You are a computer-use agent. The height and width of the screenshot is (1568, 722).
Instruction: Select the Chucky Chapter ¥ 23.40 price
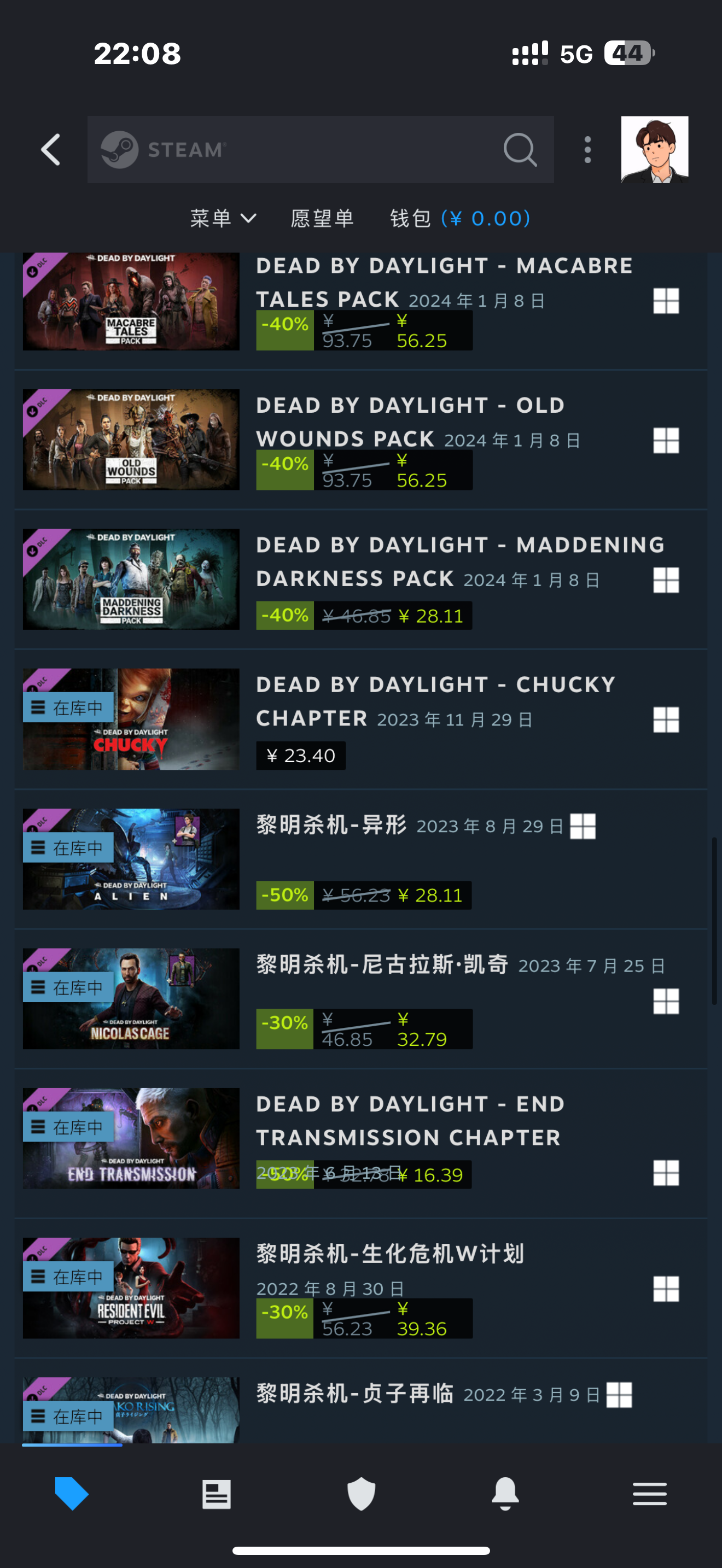click(x=301, y=756)
